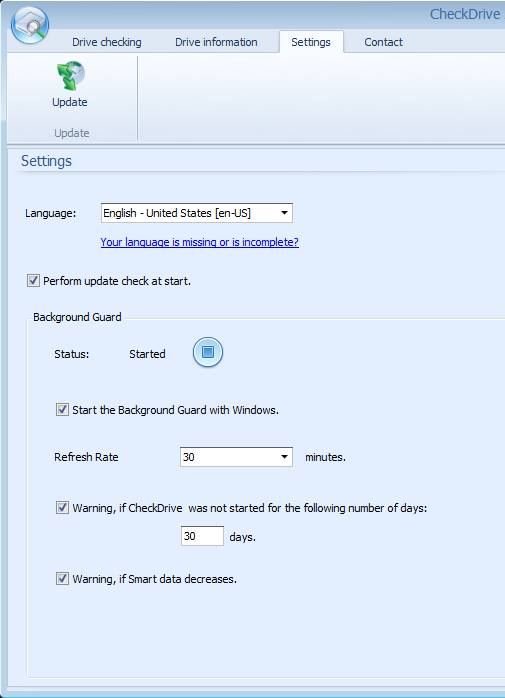Click the Update globe icon

tap(70, 75)
